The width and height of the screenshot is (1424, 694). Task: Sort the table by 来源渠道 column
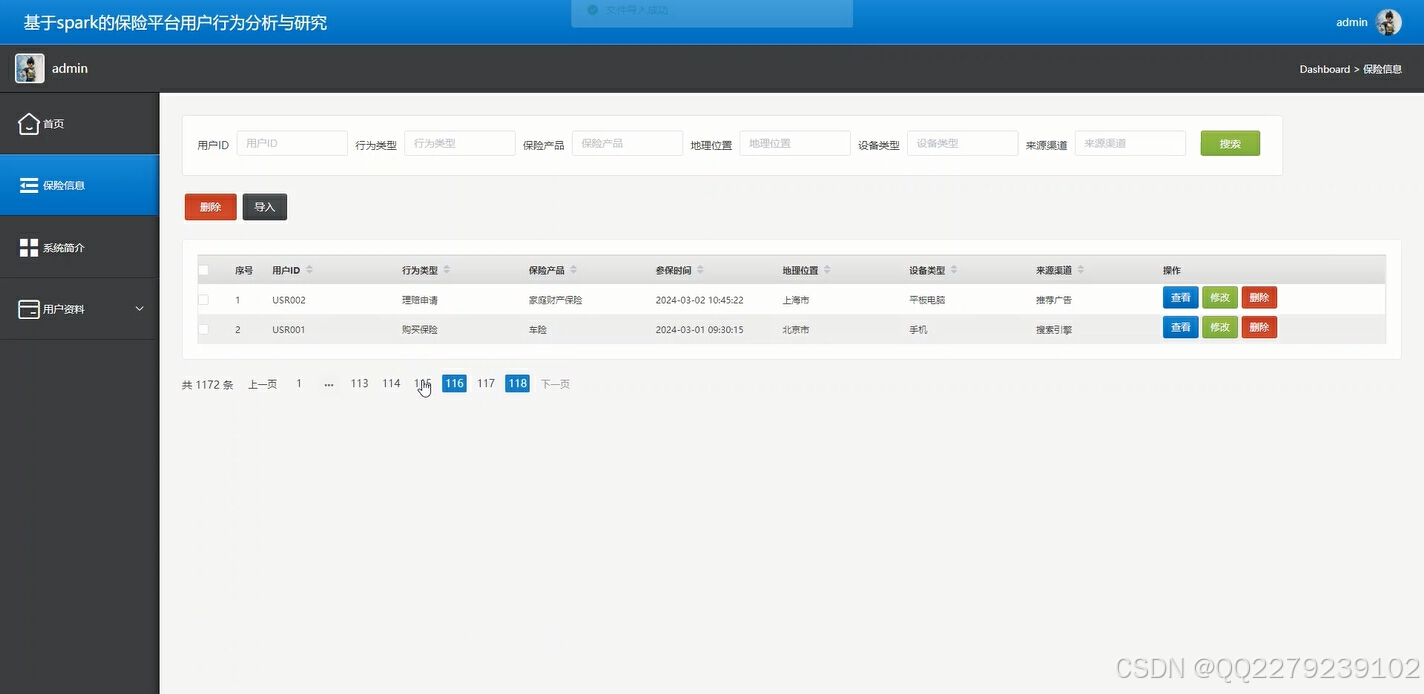1081,269
